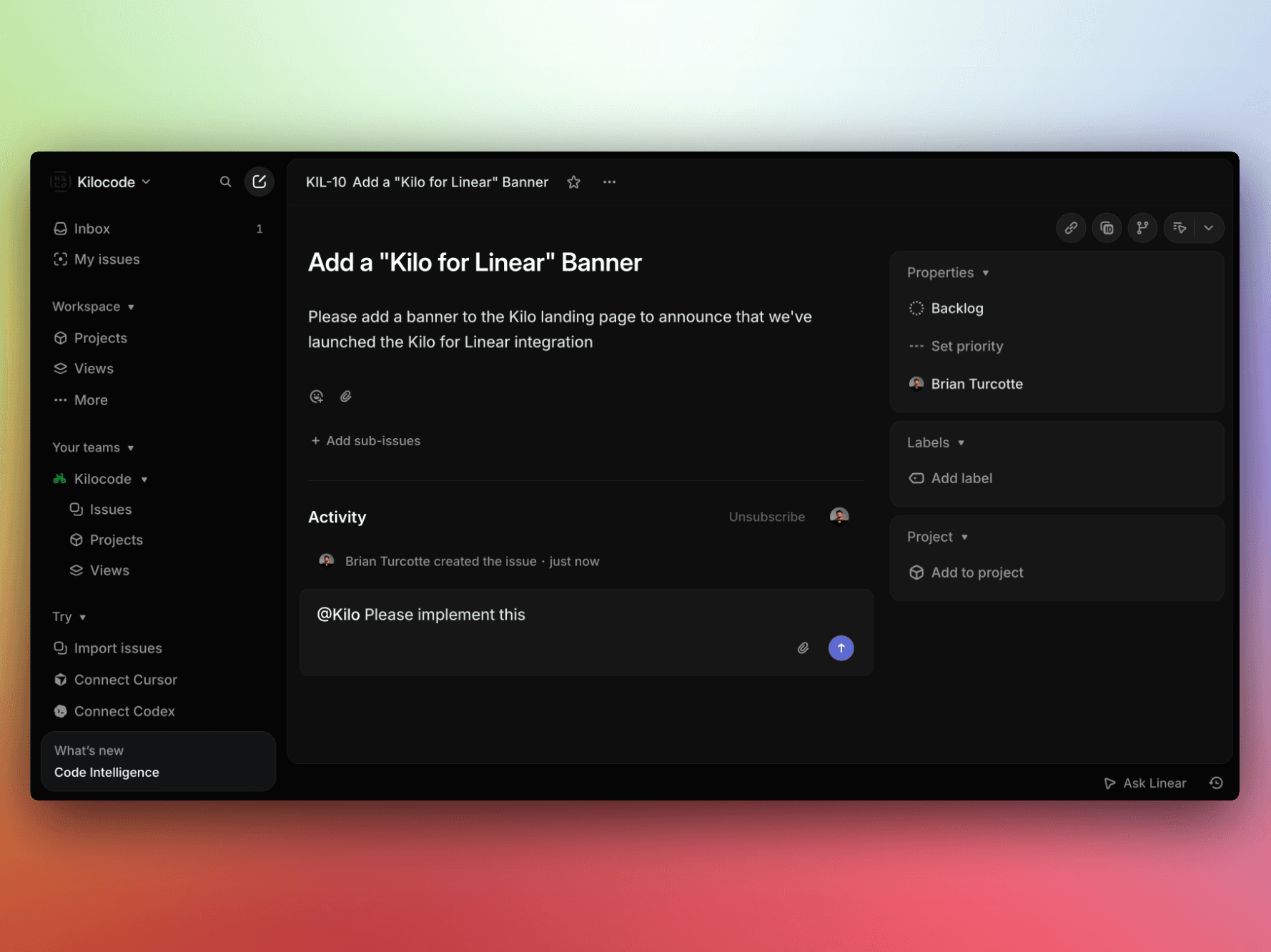Viewport: 1271px width, 952px height.
Task: Open workspace Projects
Action: coord(159,338)
